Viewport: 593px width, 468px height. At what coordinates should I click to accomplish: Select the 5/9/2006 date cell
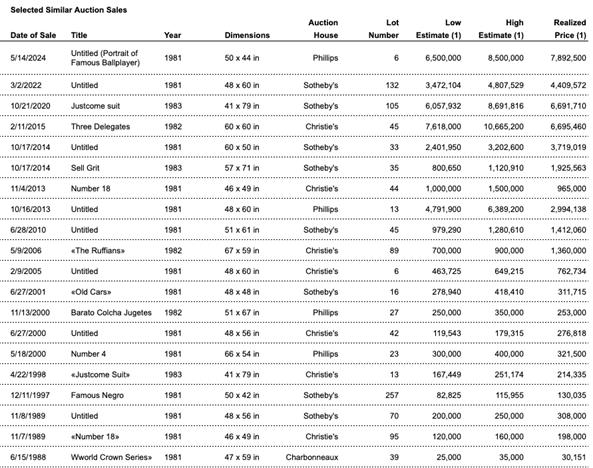(x=26, y=250)
